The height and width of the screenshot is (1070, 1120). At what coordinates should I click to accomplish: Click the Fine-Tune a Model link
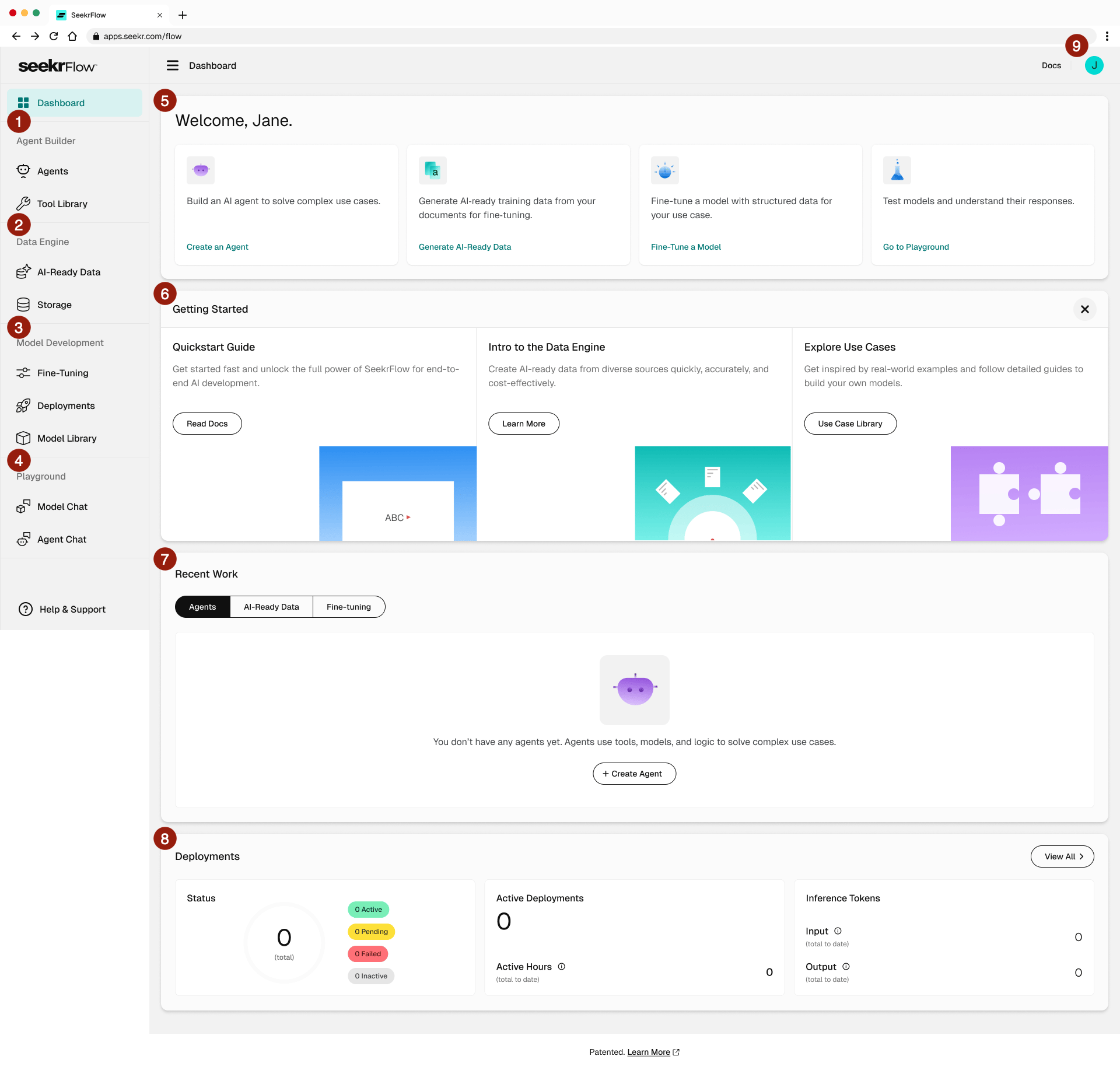click(x=686, y=247)
